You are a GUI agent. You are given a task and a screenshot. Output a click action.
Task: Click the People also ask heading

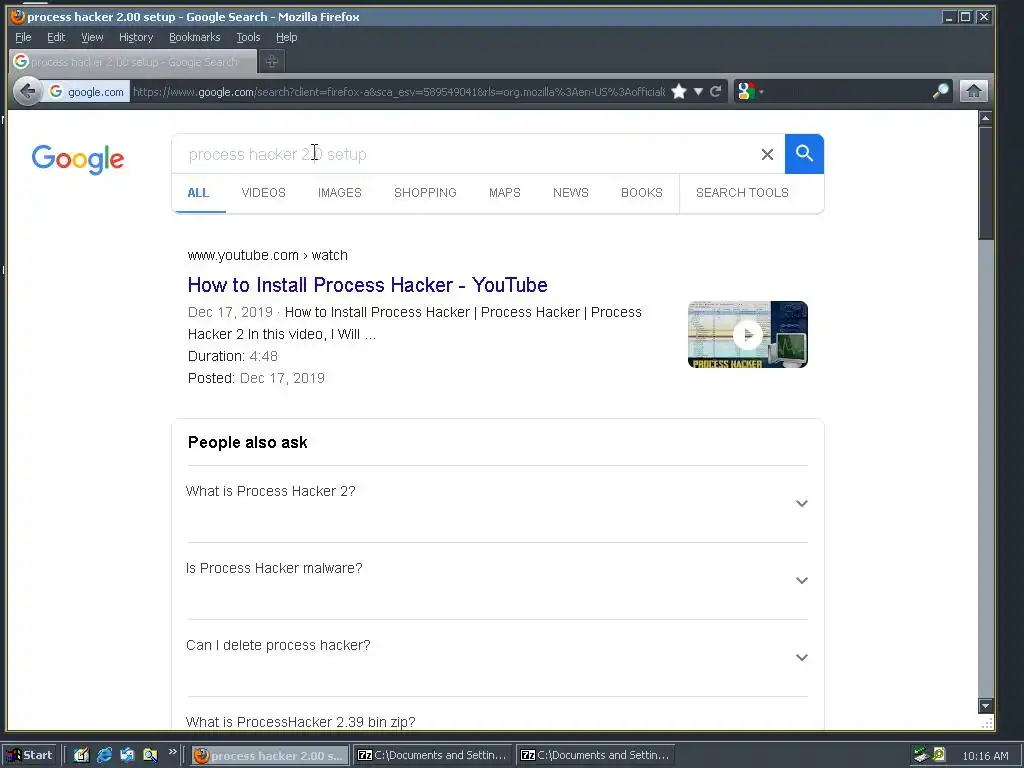[248, 442]
